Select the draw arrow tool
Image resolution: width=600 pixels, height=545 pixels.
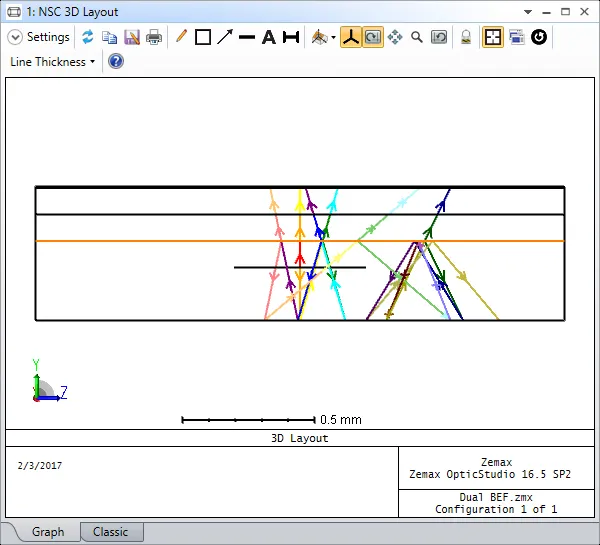pyautogui.click(x=225, y=37)
